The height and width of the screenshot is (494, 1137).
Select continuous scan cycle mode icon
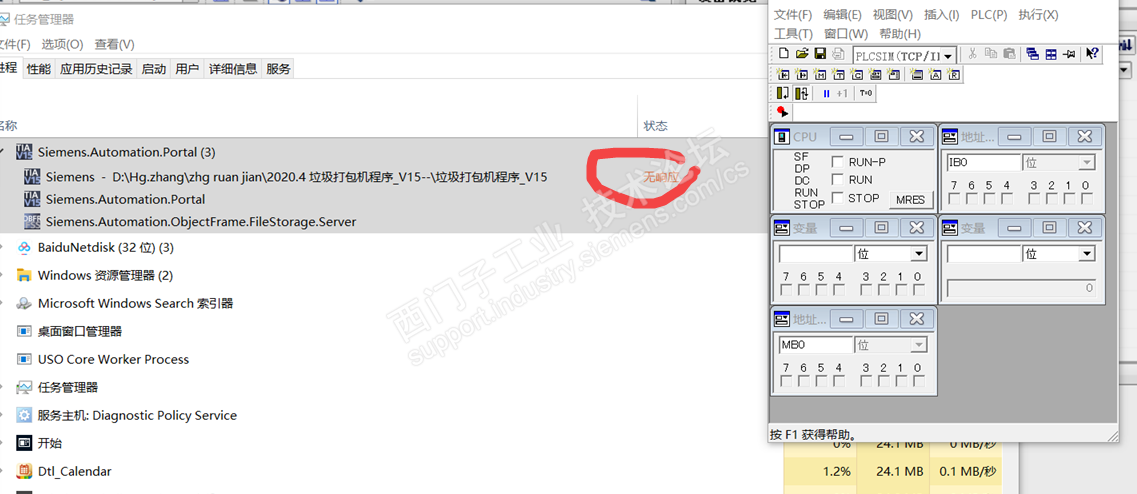[801, 94]
